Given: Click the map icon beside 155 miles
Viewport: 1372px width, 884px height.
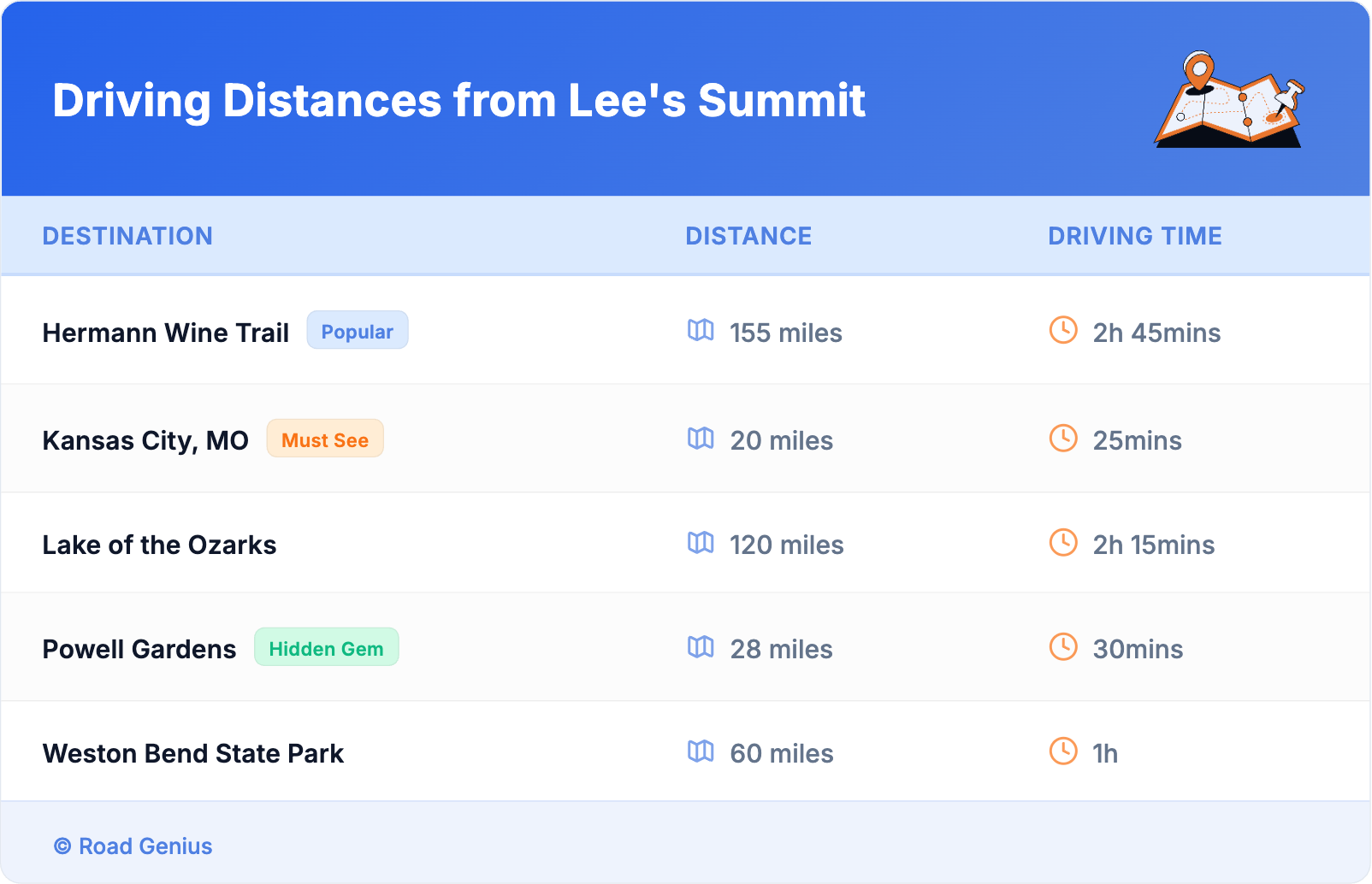Looking at the screenshot, I should click(701, 331).
